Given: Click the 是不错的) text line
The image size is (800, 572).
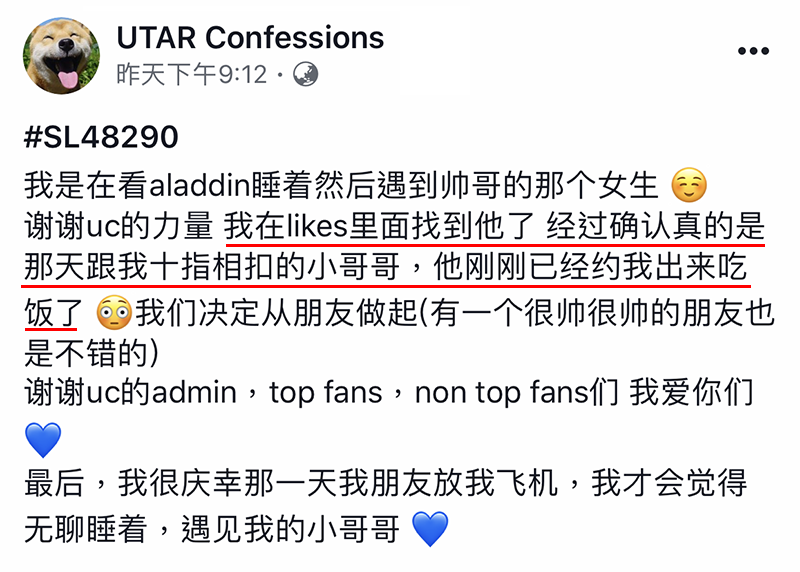Looking at the screenshot, I should pos(91,353).
